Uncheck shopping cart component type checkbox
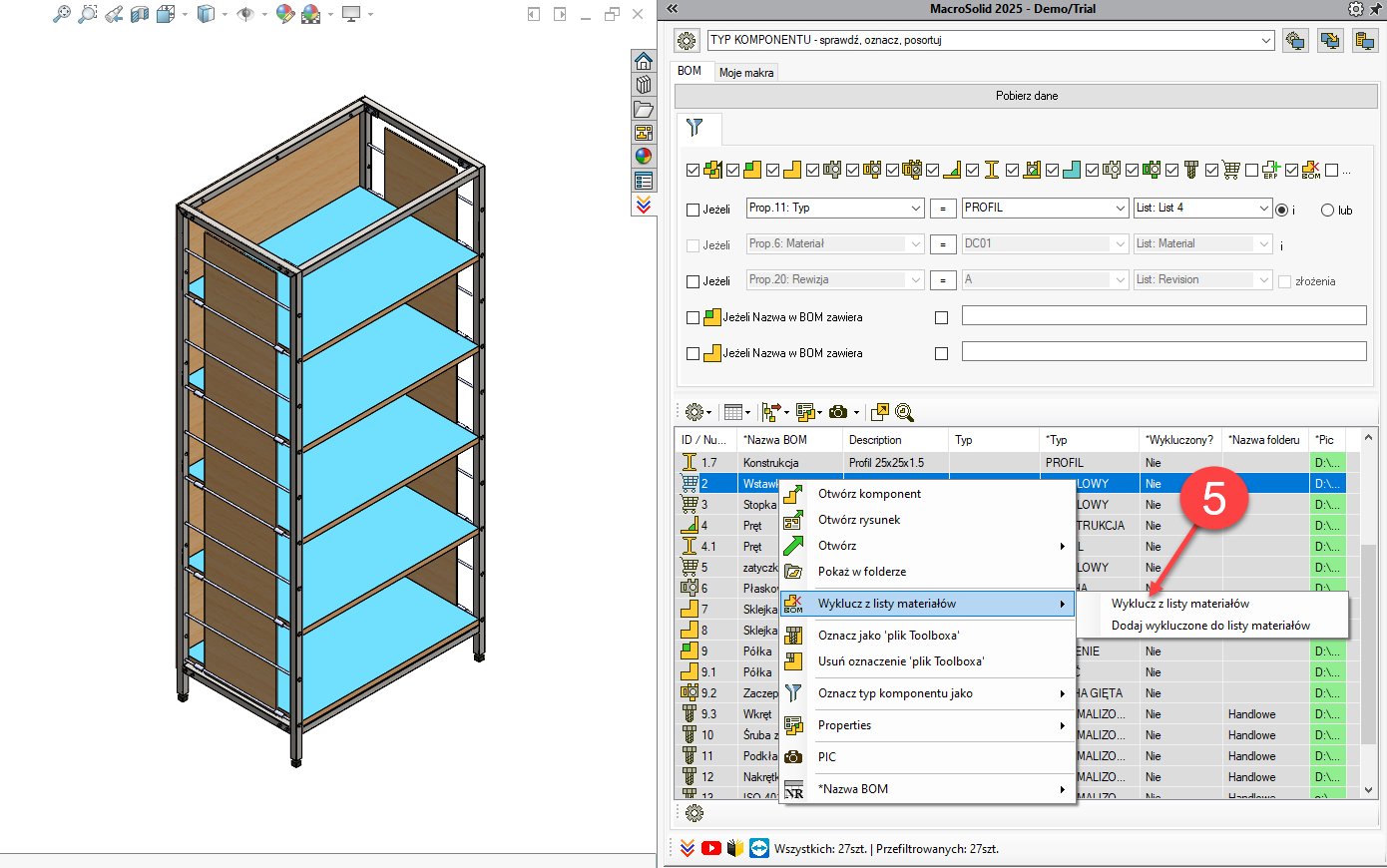Viewport: 1387px width, 868px height. [1211, 171]
